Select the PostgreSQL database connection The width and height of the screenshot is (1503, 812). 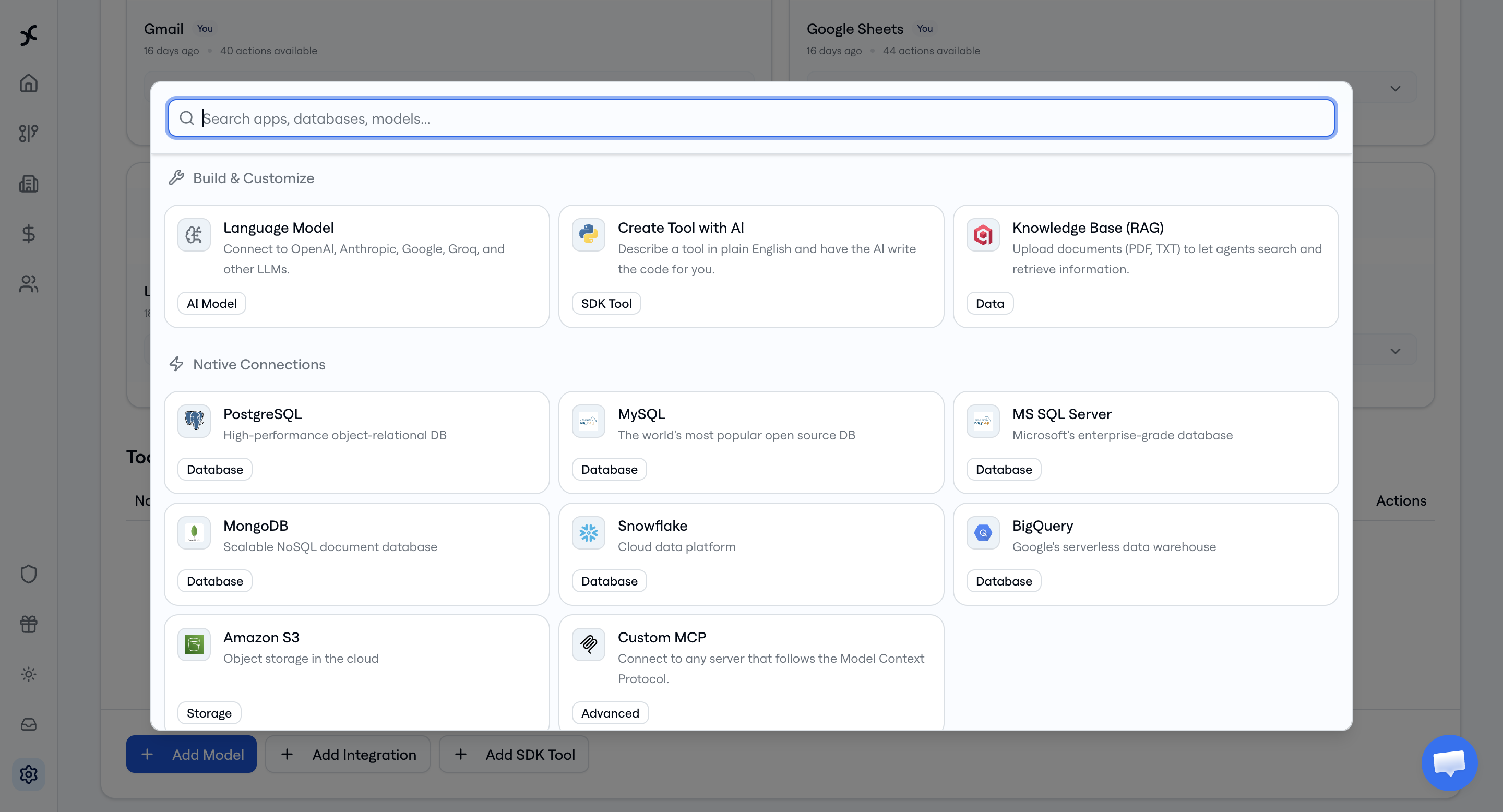coord(356,441)
